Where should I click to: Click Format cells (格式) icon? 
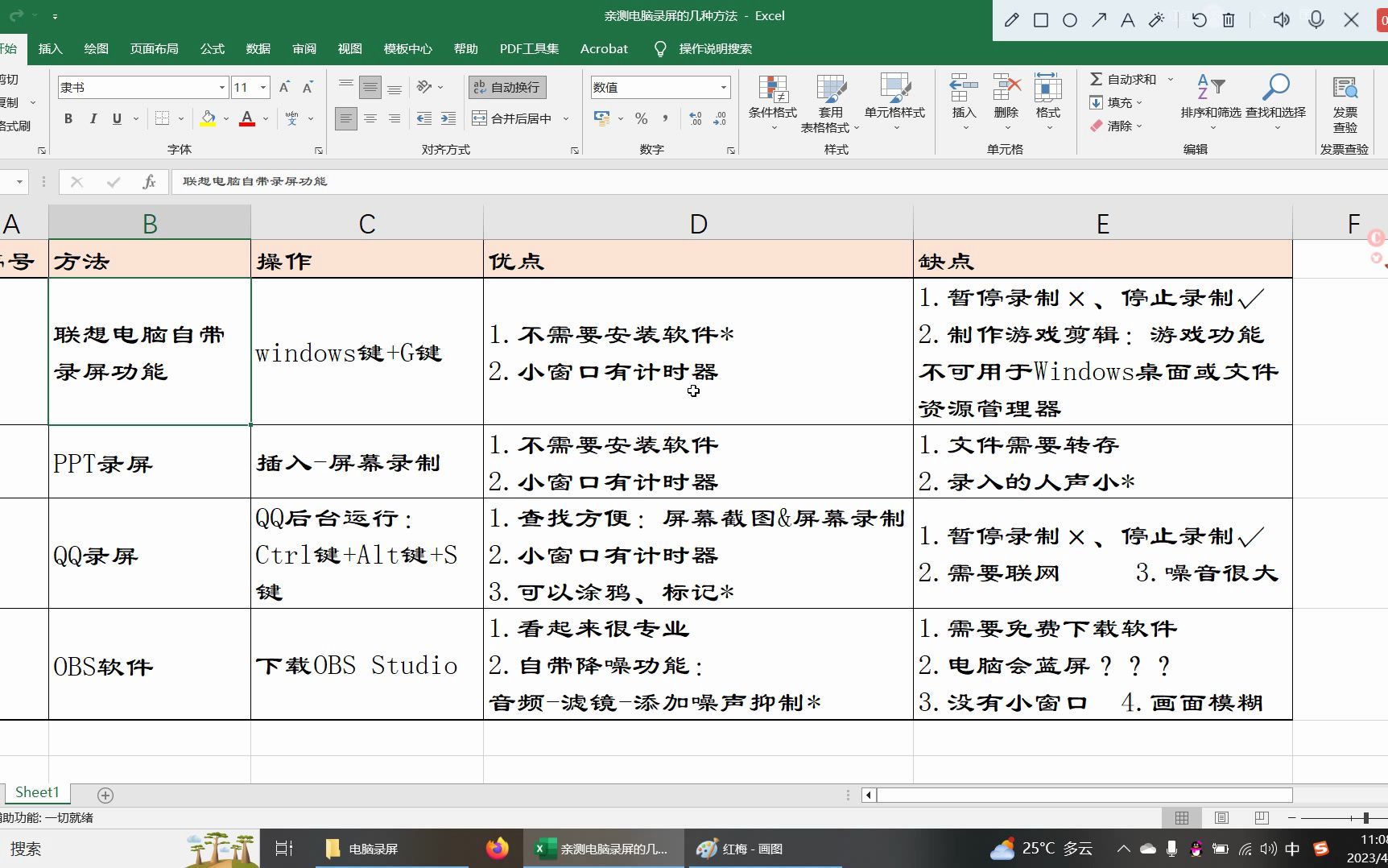[1047, 89]
